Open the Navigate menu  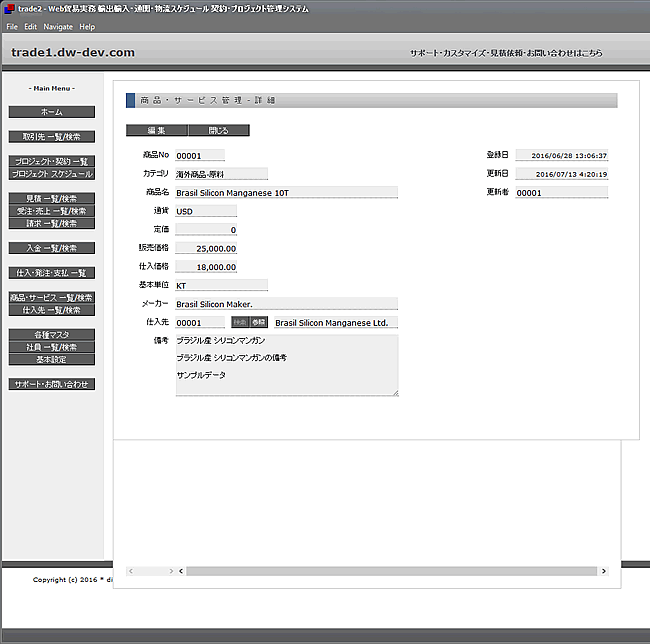click(x=58, y=27)
